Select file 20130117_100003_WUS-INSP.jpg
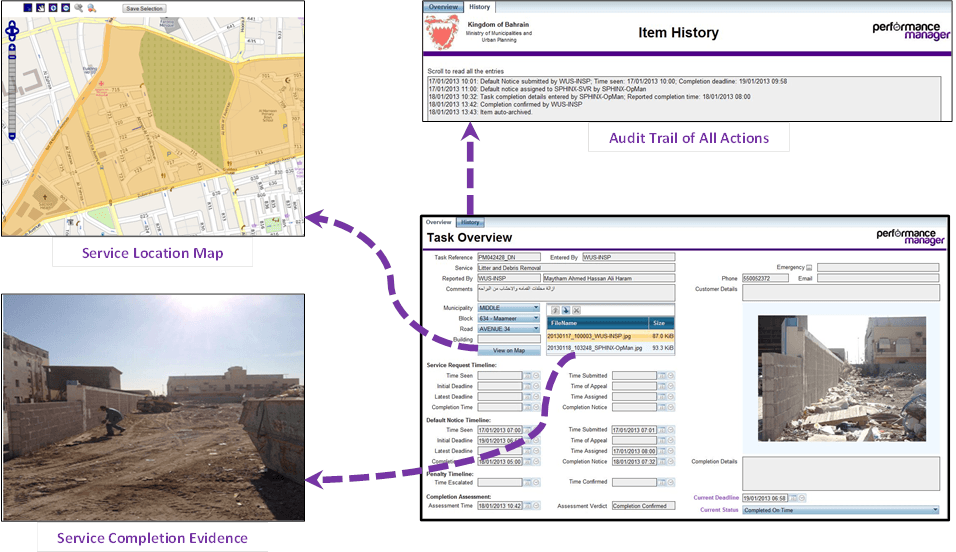The width and height of the screenshot is (956, 552). click(611, 336)
